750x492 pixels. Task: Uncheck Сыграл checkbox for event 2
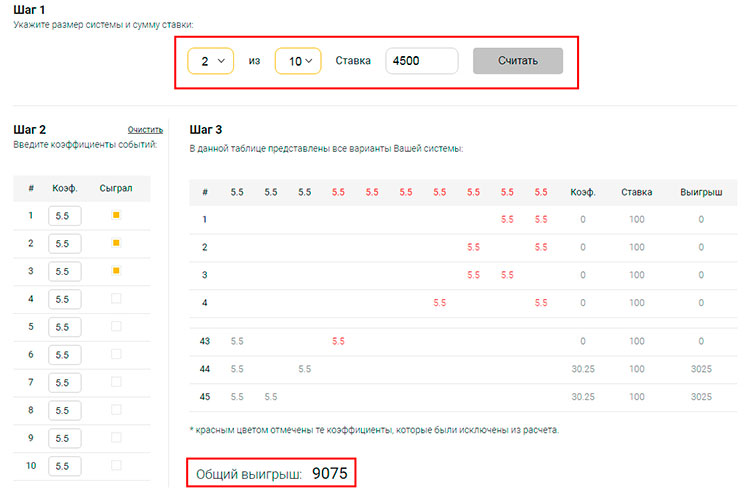click(116, 243)
